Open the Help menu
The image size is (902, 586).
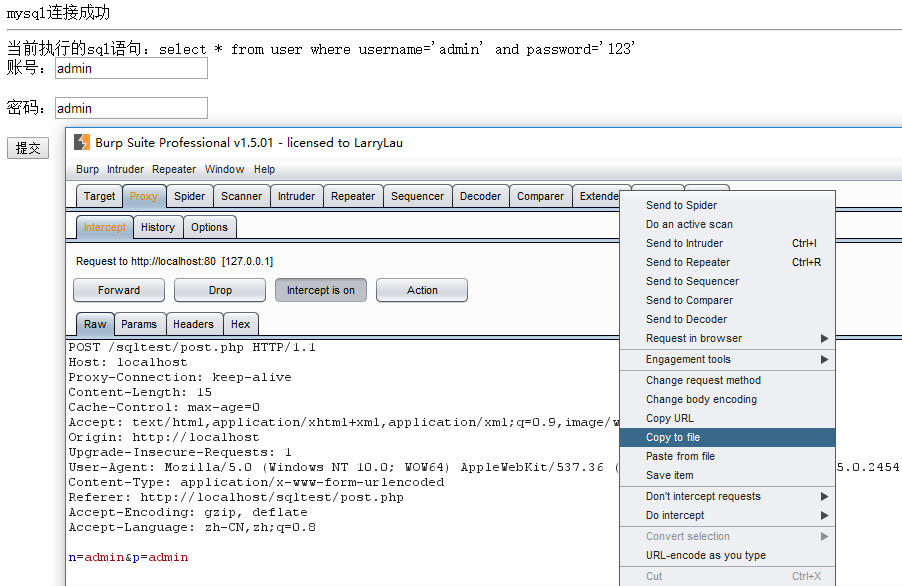pos(265,169)
